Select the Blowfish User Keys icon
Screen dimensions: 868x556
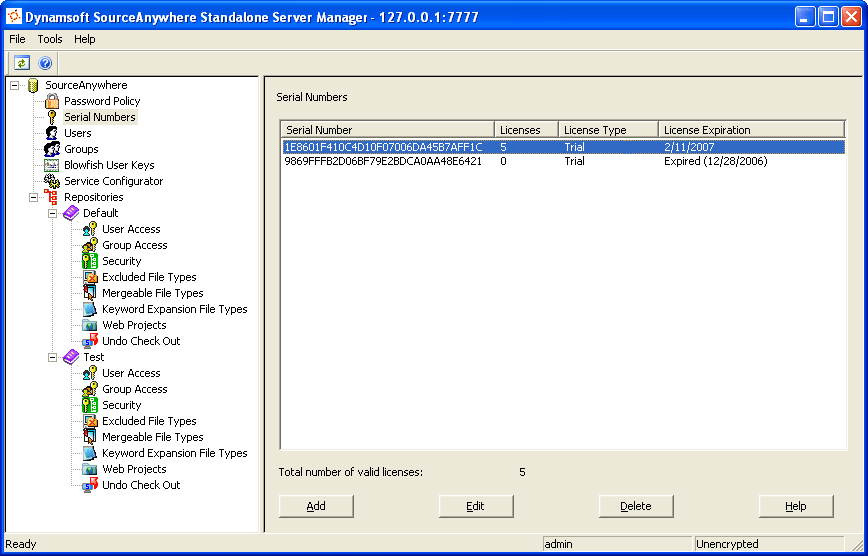[x=52, y=165]
